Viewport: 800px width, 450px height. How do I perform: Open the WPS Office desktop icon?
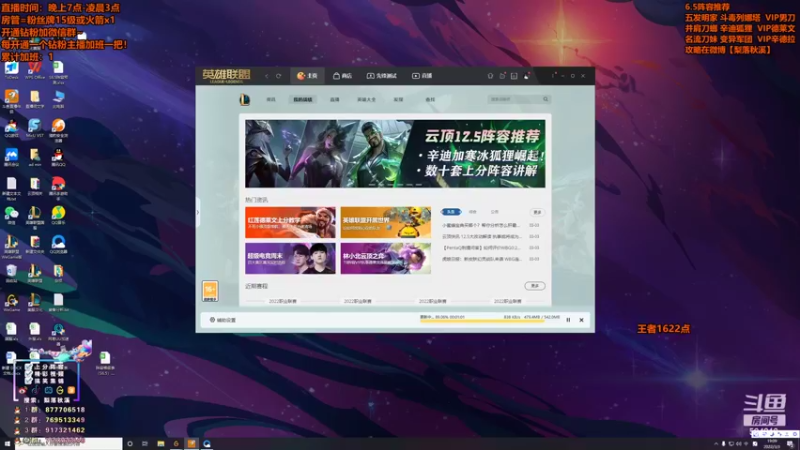coord(35,70)
